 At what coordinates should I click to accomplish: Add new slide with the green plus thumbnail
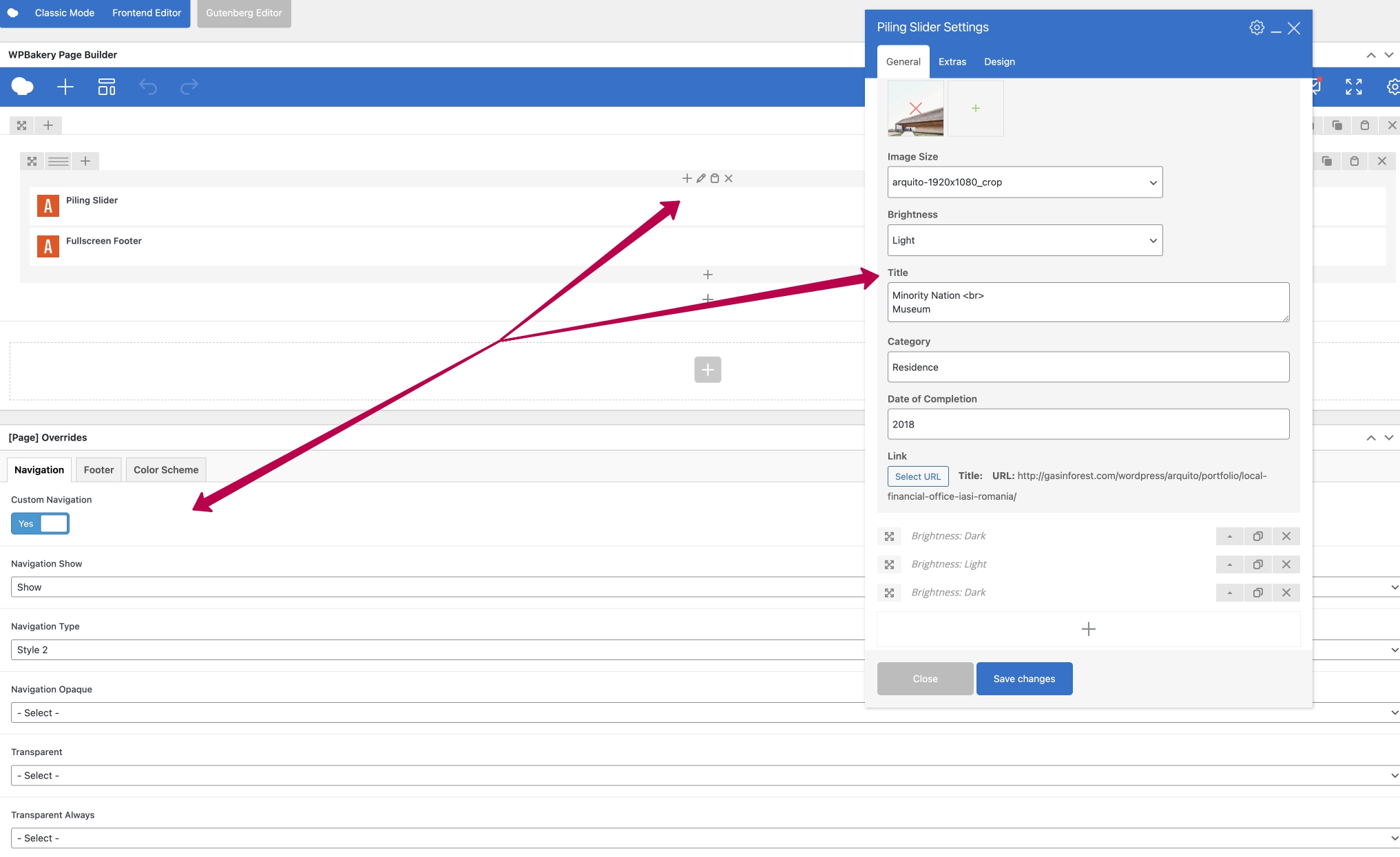976,108
